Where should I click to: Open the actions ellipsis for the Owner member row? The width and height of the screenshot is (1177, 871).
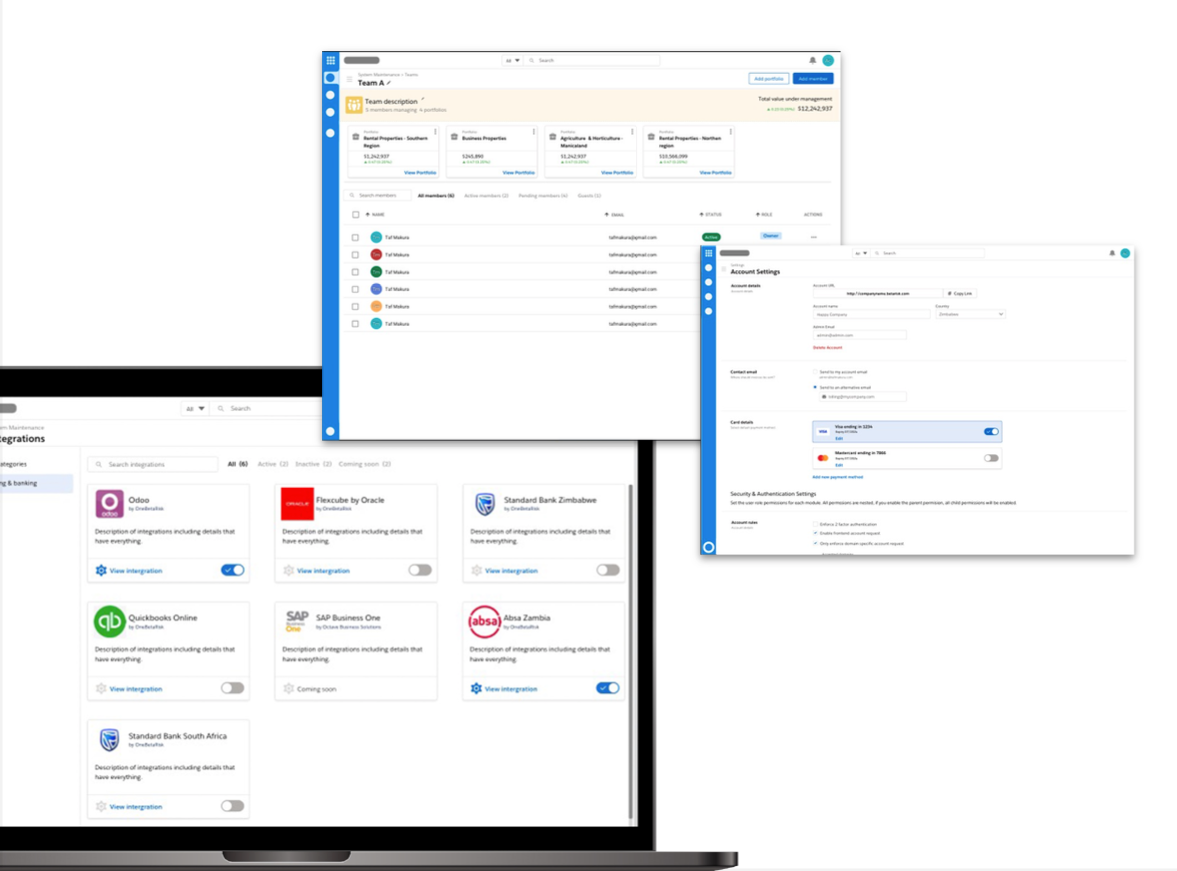814,237
